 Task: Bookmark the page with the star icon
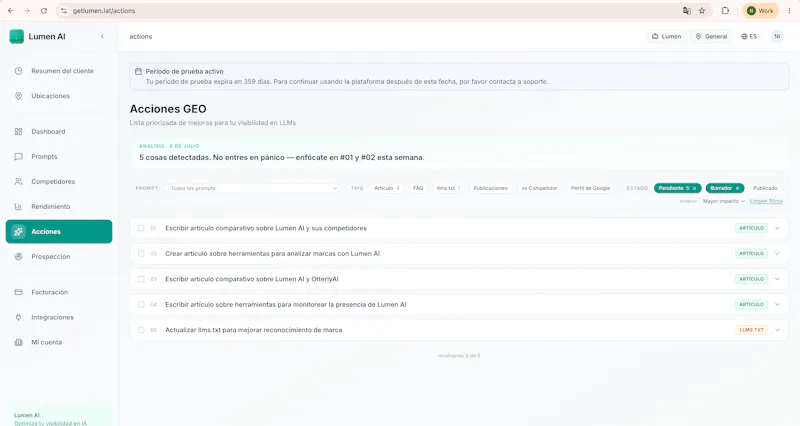point(702,11)
